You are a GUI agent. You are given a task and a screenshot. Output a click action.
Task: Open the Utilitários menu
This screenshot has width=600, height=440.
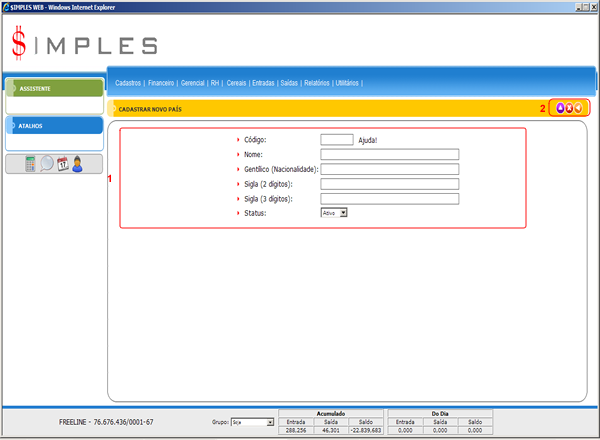[x=347, y=83]
